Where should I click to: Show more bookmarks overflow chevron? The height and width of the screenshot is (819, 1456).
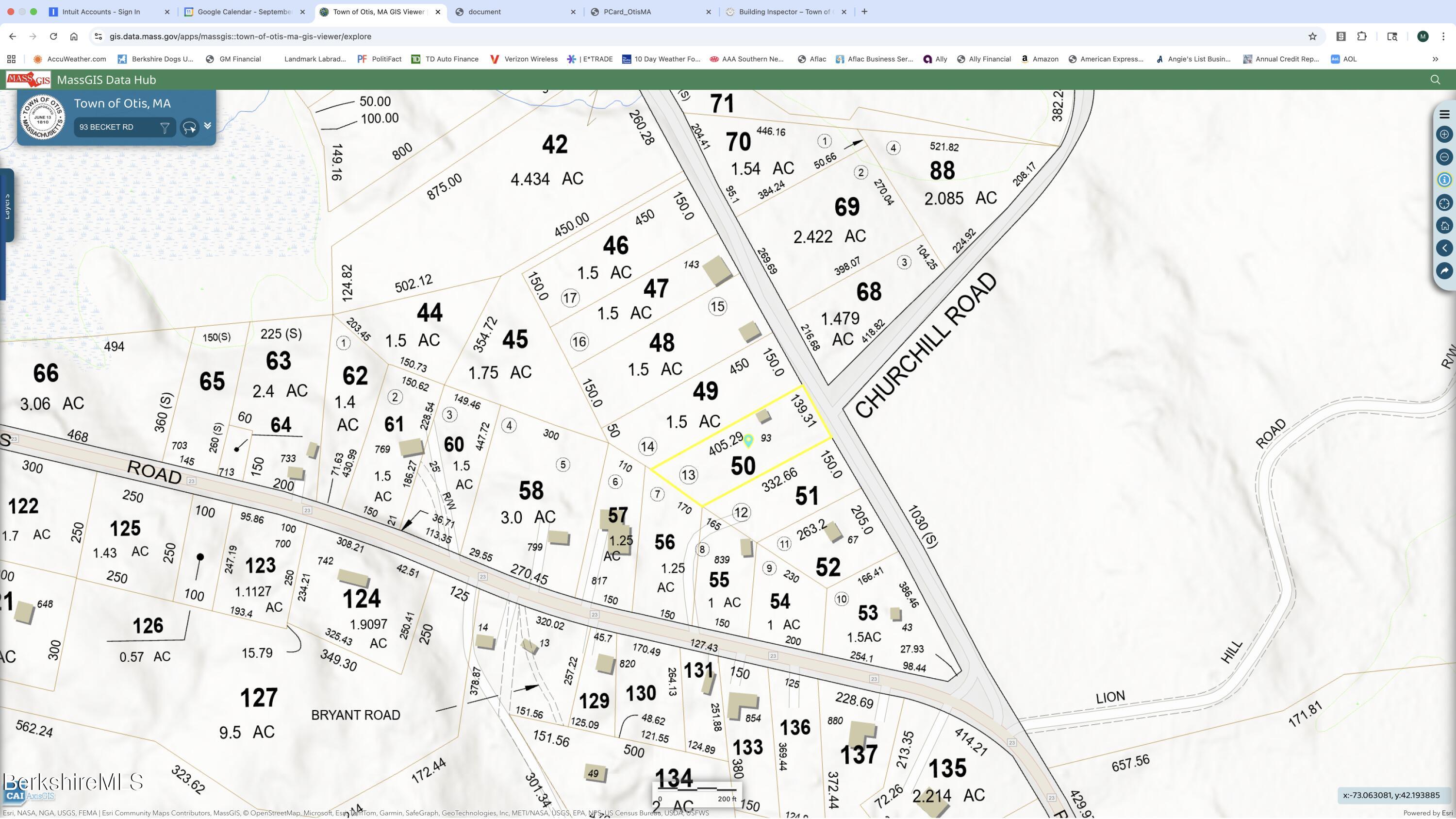pos(1435,59)
